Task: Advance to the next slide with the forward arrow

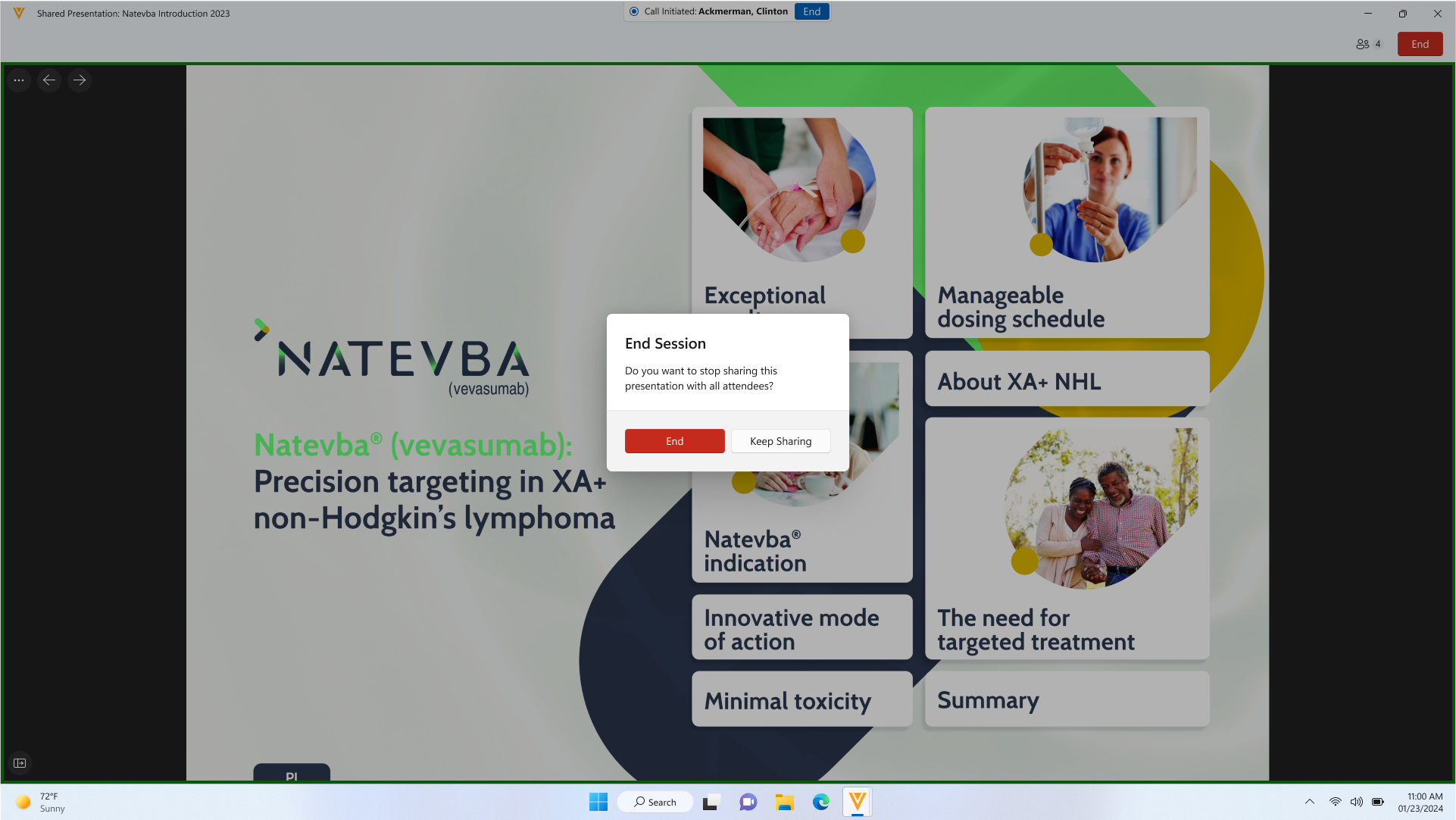Action: (80, 80)
